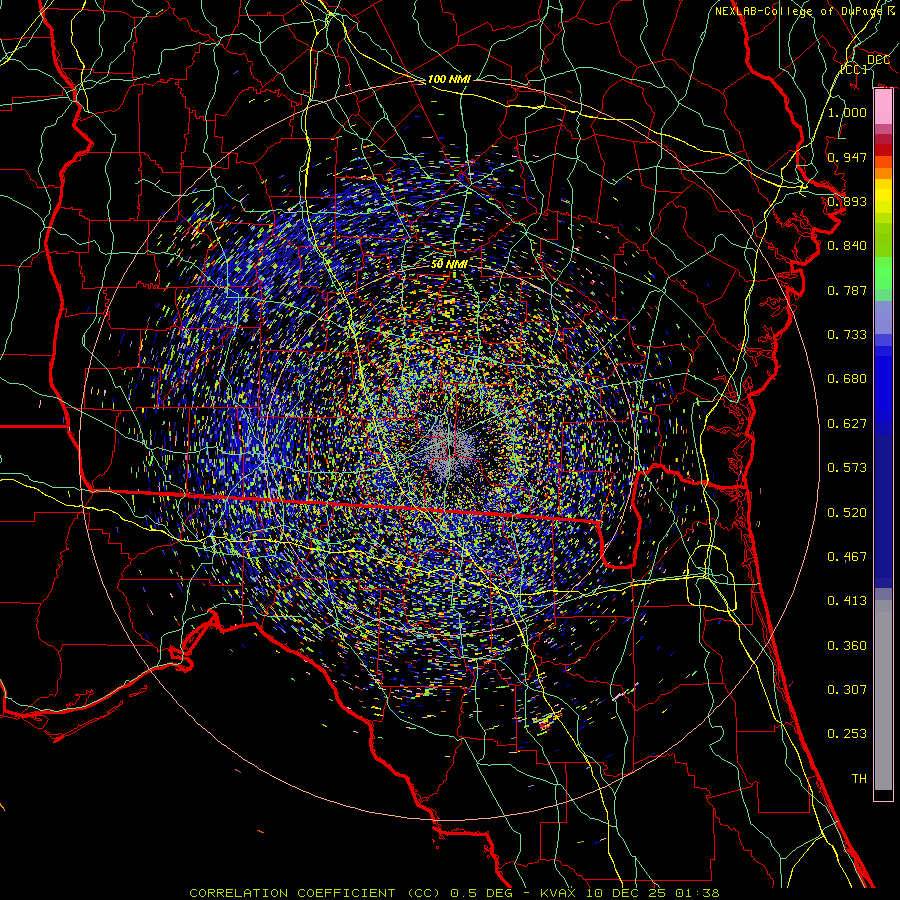Viewport: 900px width, 900px height.
Task: Click the 0.947 legend value
Action: click(x=847, y=157)
